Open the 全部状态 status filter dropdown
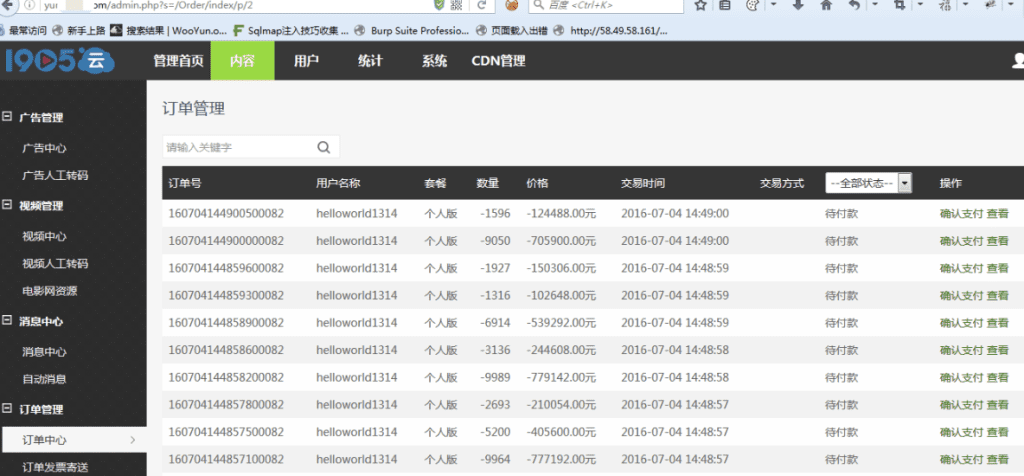1024x476 pixels. point(869,183)
